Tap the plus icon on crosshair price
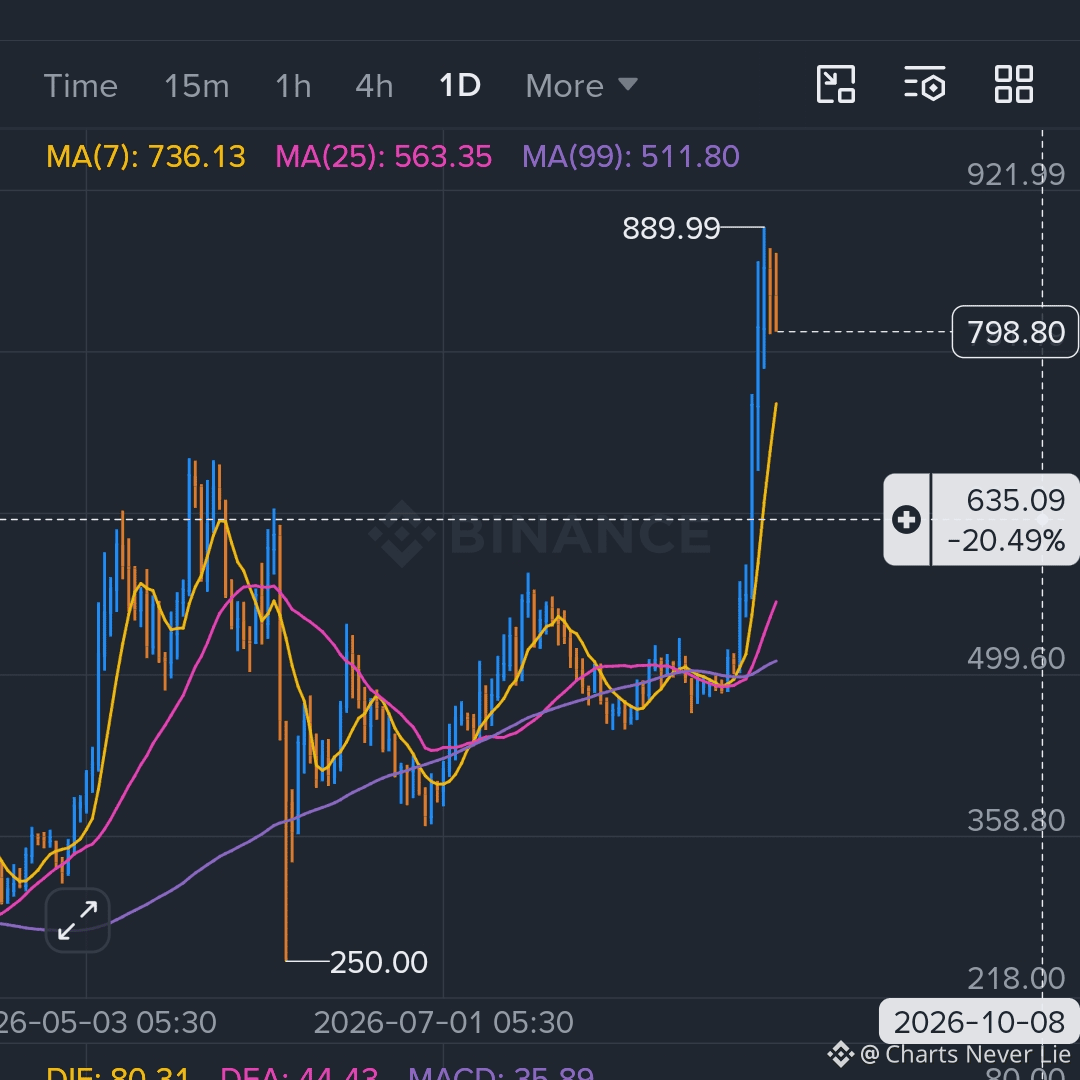1080x1080 pixels. tap(906, 519)
